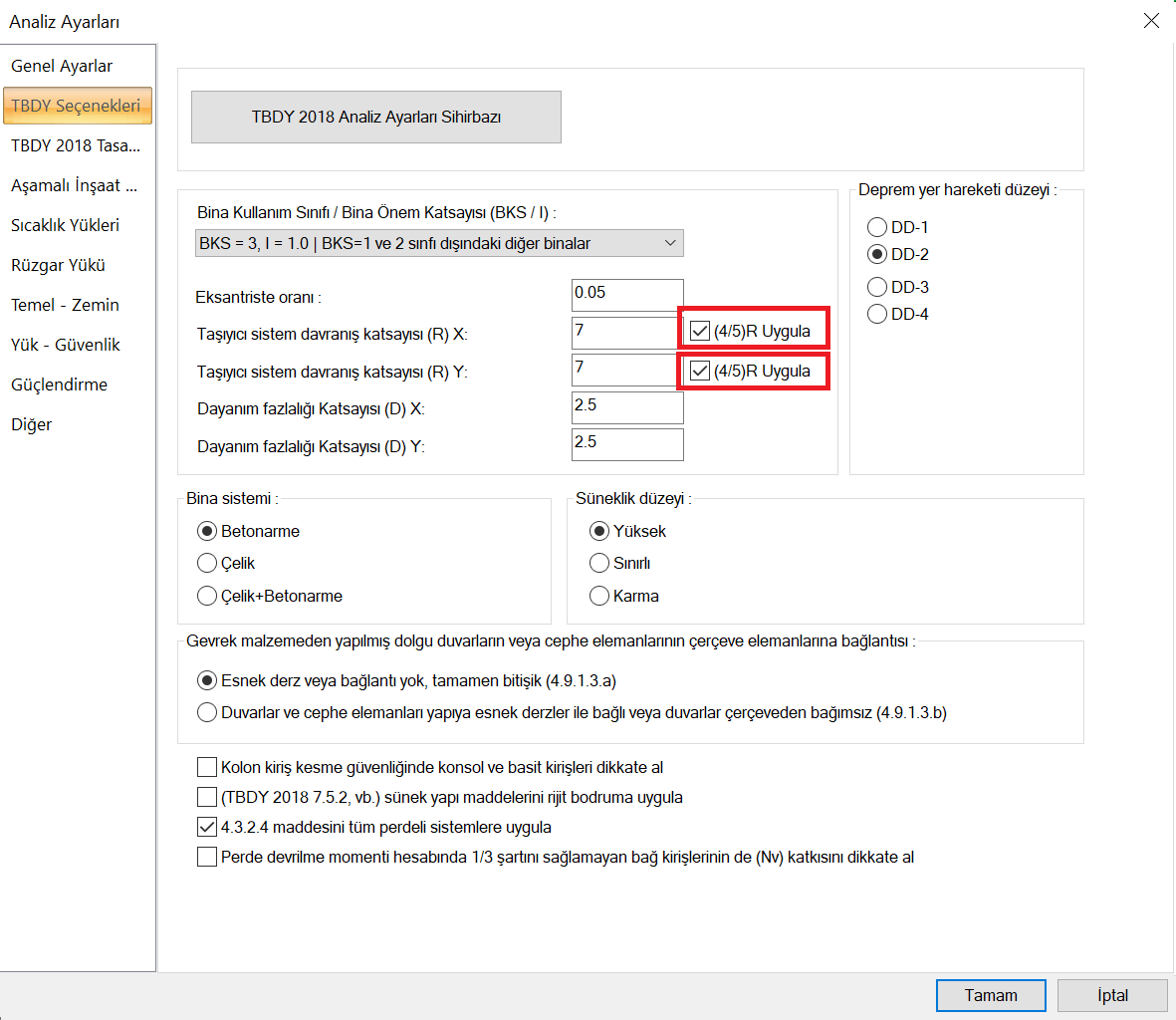Switch to the Temel - Zemin tab
This screenshot has width=1176, height=1020.
click(65, 305)
